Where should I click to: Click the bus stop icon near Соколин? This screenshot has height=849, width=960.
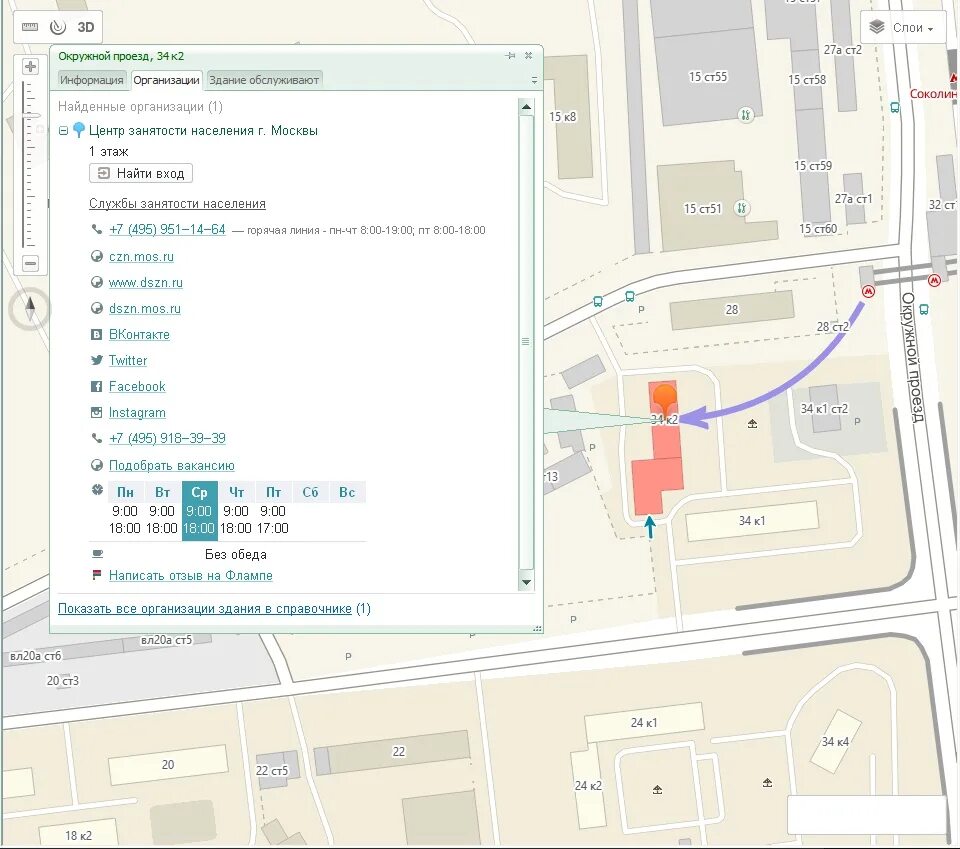tap(894, 108)
